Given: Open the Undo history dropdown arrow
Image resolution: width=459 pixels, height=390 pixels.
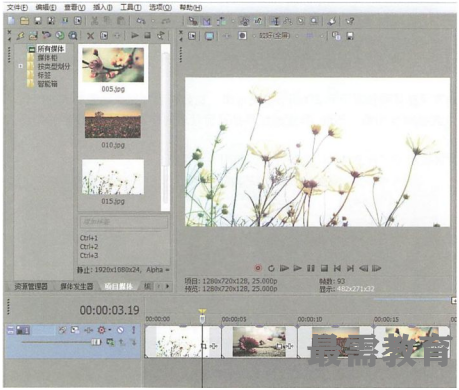Looking at the screenshot, I should 153,21.
